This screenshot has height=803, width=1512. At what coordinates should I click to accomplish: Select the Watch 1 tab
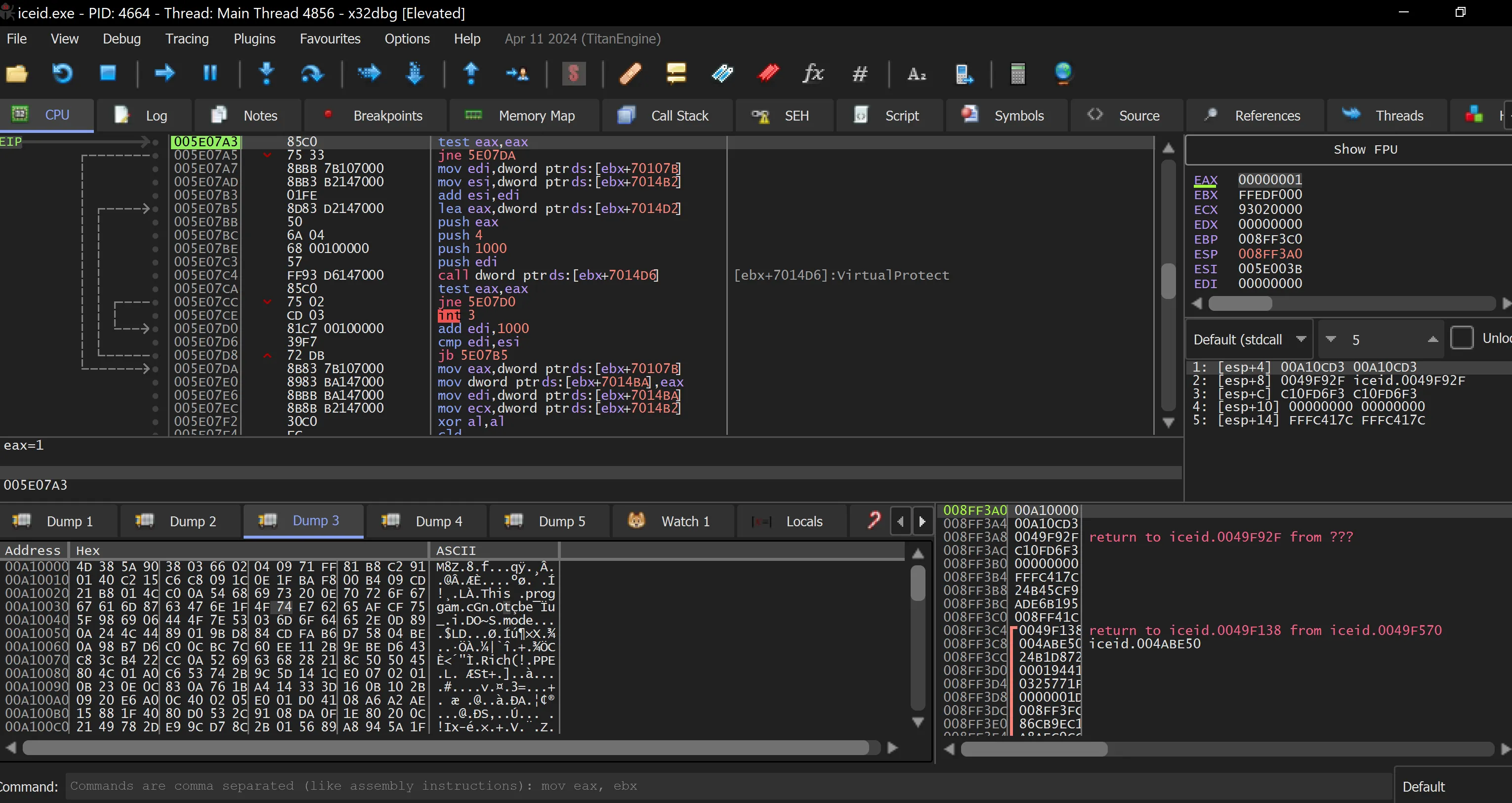(x=672, y=521)
